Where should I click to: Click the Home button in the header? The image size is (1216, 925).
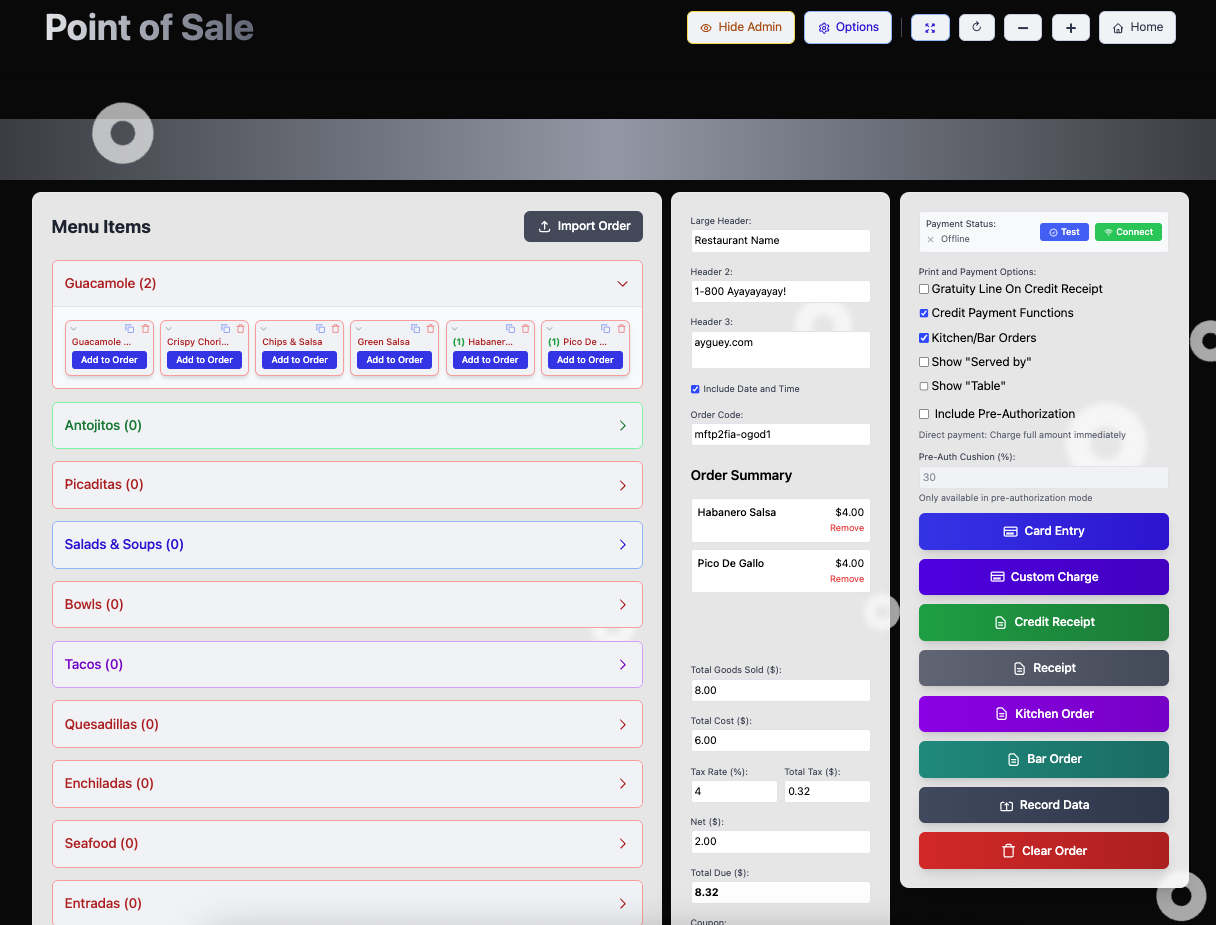(1137, 28)
